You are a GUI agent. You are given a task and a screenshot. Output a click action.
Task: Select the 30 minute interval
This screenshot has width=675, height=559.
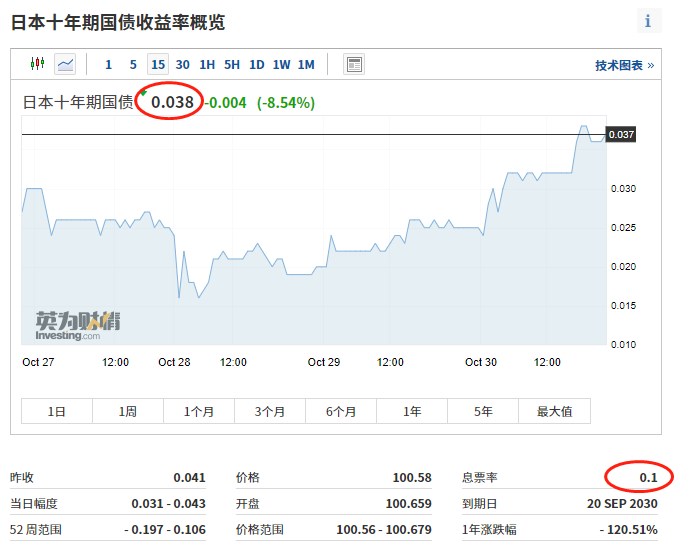(183, 65)
